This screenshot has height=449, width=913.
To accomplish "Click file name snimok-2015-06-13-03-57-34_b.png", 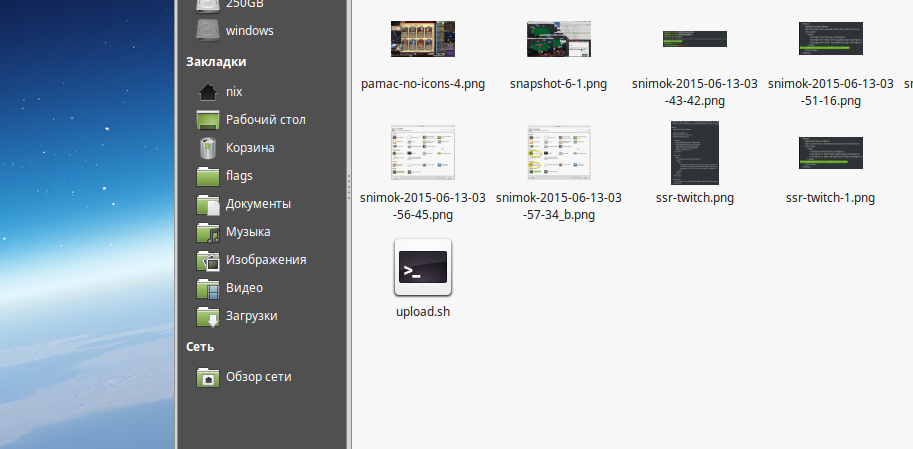I will tap(559, 207).
